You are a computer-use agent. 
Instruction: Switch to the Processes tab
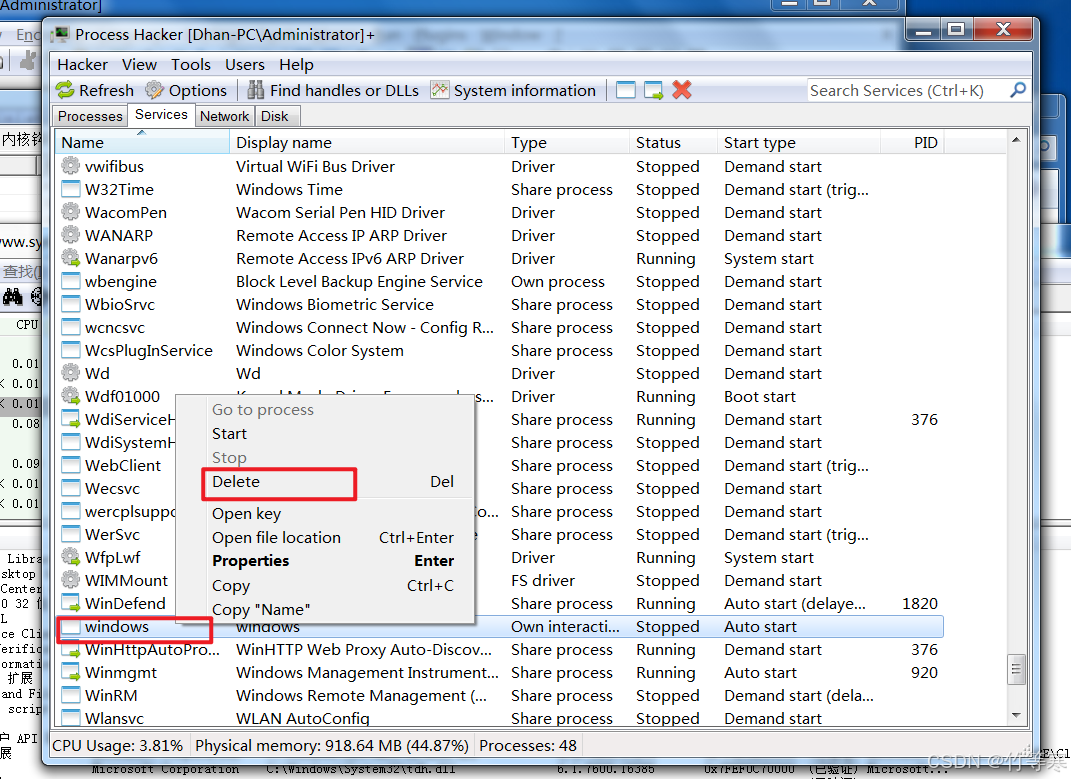[x=90, y=116]
